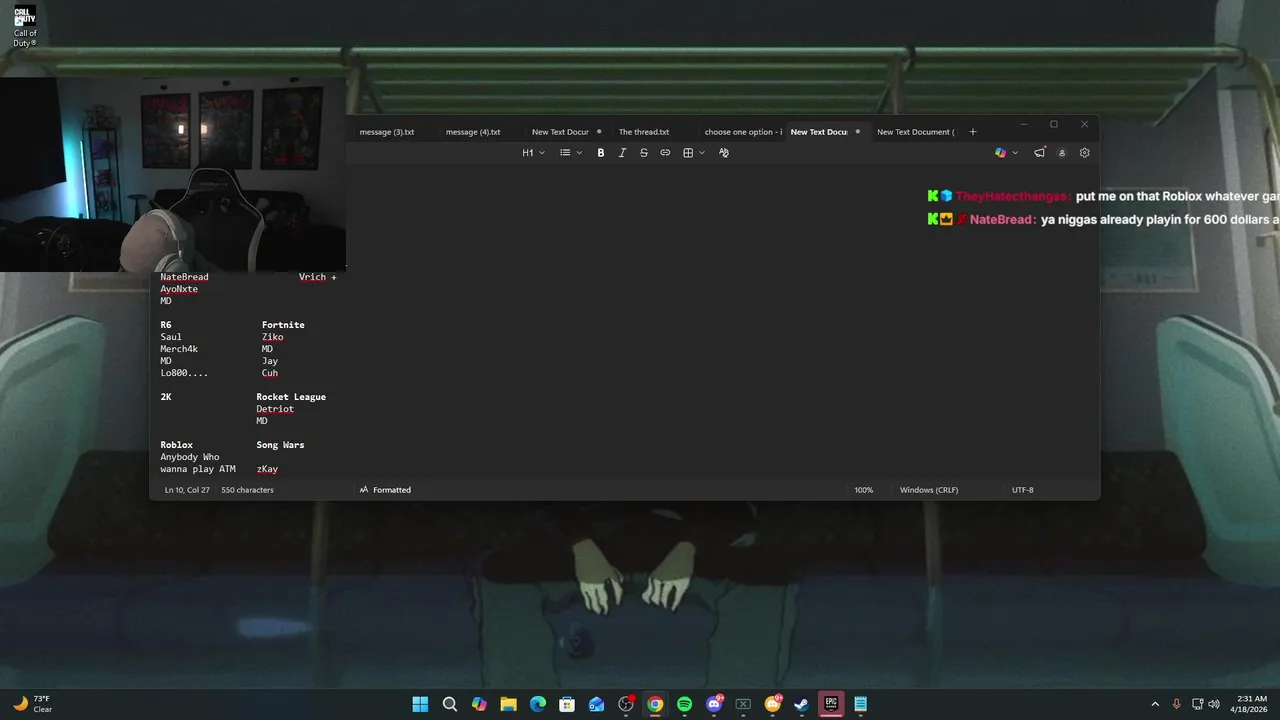The image size is (1280, 720).
Task: Open Spotify from the taskbar
Action: [x=685, y=704]
